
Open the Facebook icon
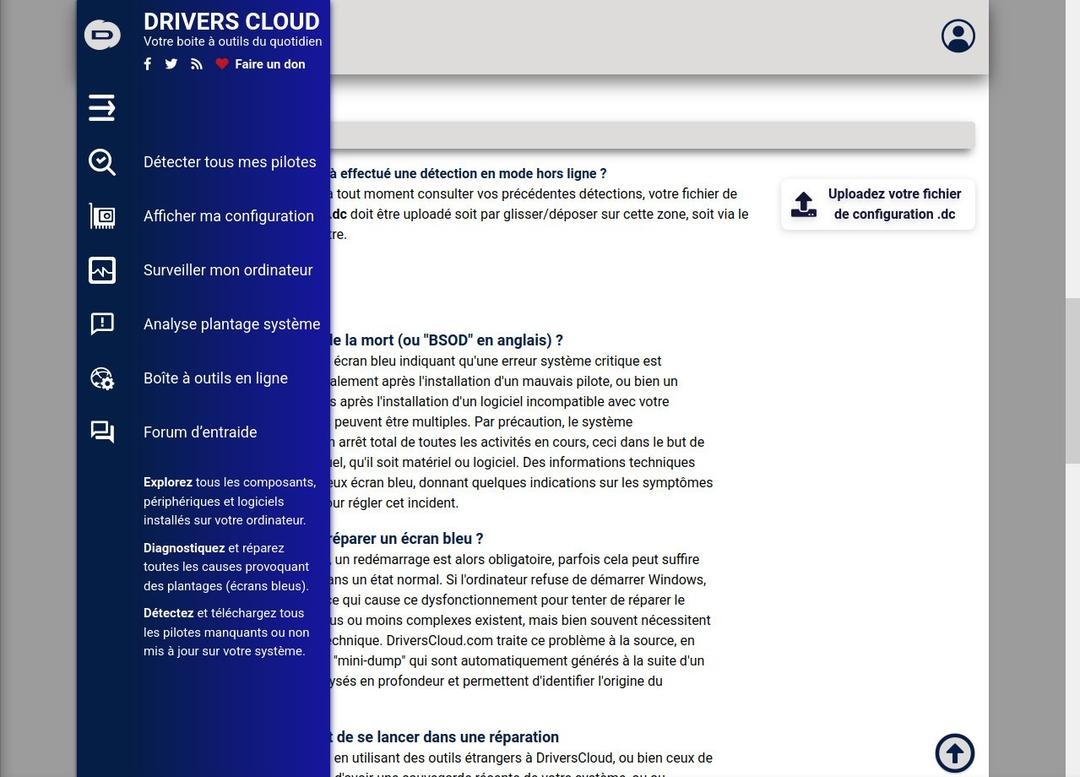147,63
